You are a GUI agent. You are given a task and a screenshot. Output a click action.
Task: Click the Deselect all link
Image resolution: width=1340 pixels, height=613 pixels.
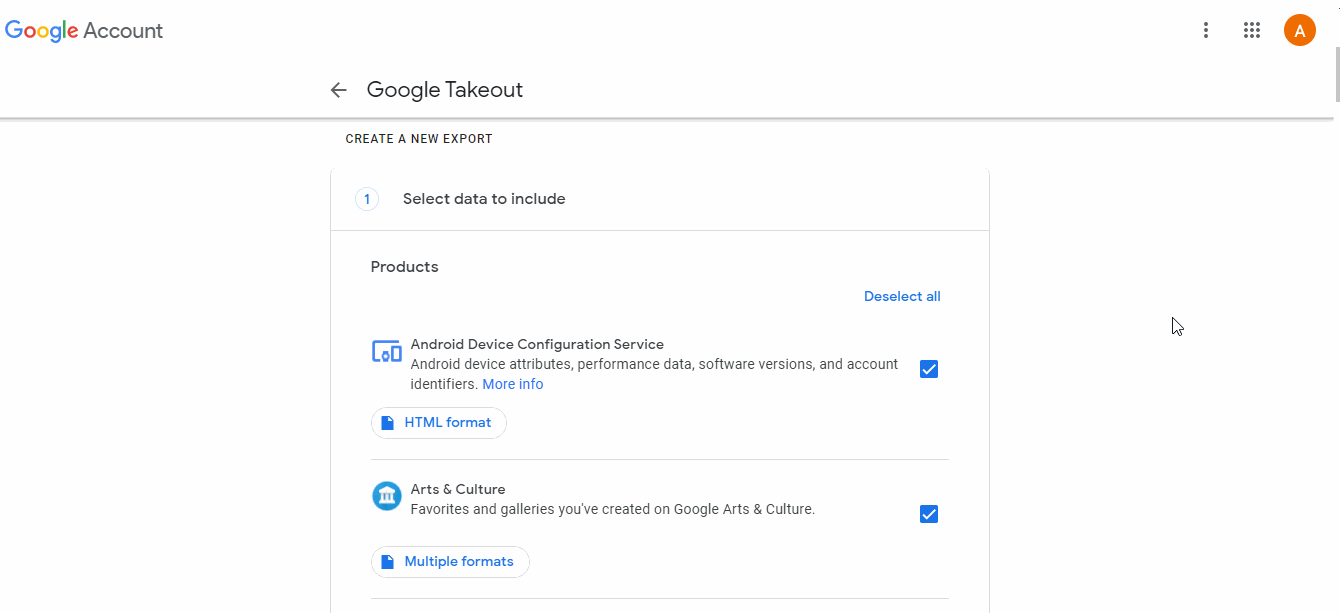coord(902,296)
